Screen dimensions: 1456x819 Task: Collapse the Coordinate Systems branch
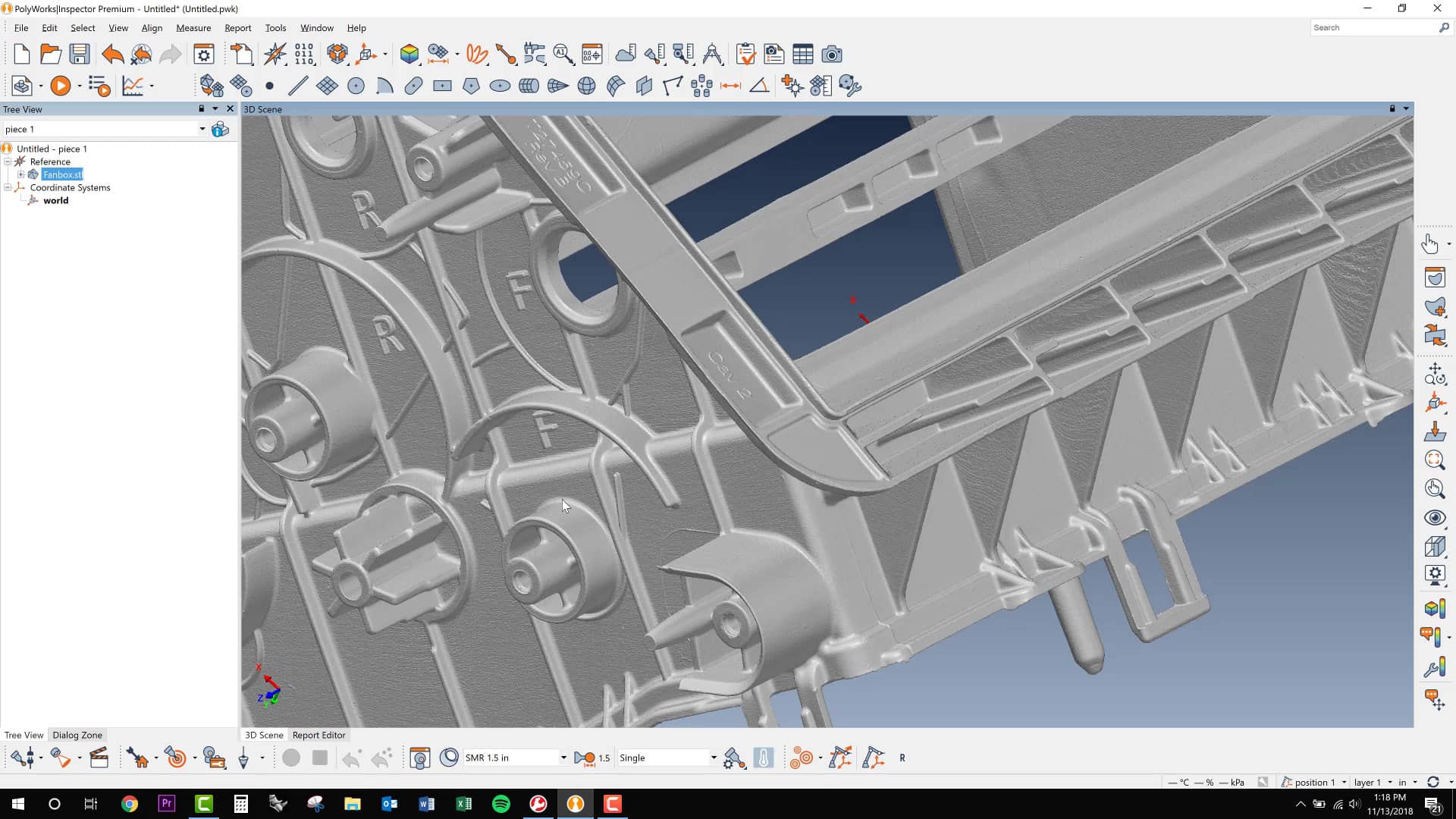tap(6, 187)
